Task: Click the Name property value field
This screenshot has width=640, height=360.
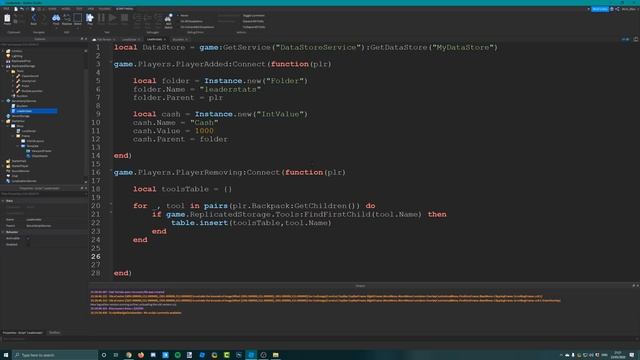Action: coord(56,220)
